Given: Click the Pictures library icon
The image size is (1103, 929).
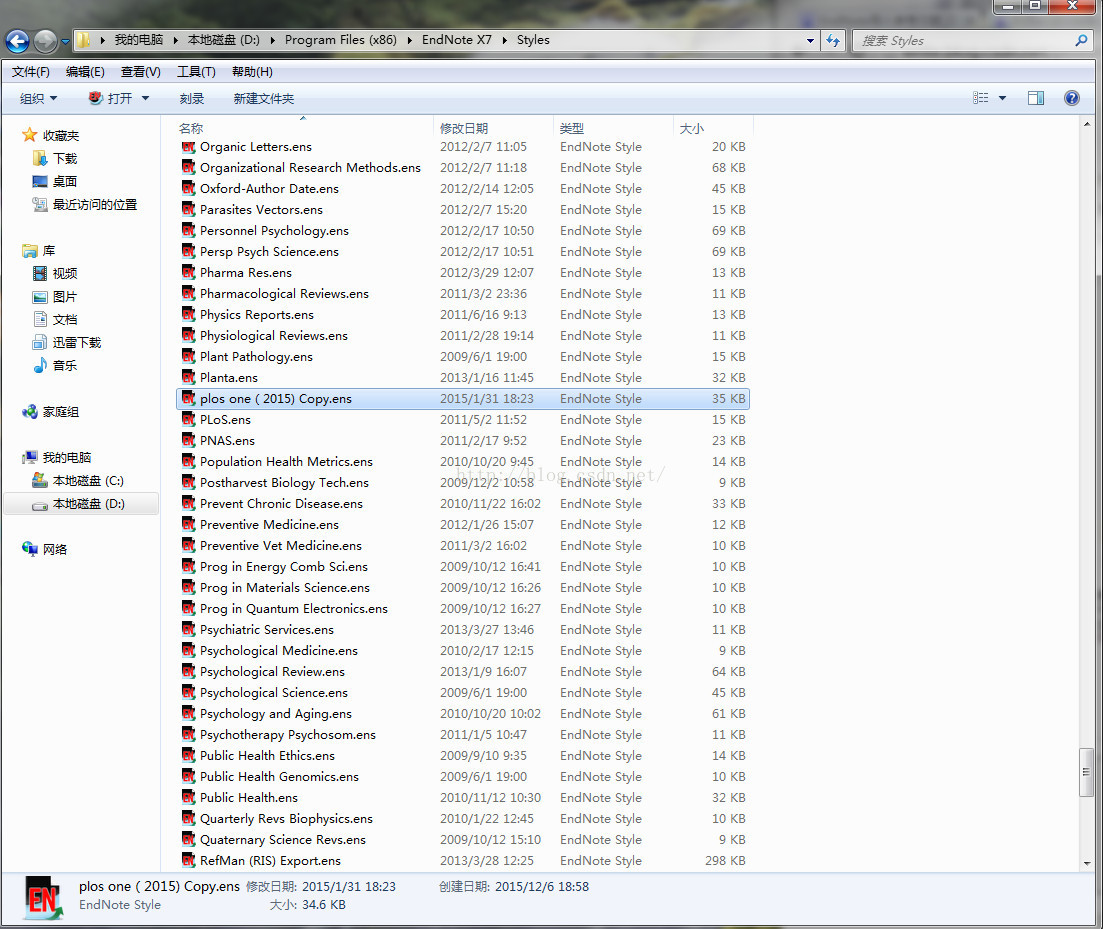Looking at the screenshot, I should point(40,297).
